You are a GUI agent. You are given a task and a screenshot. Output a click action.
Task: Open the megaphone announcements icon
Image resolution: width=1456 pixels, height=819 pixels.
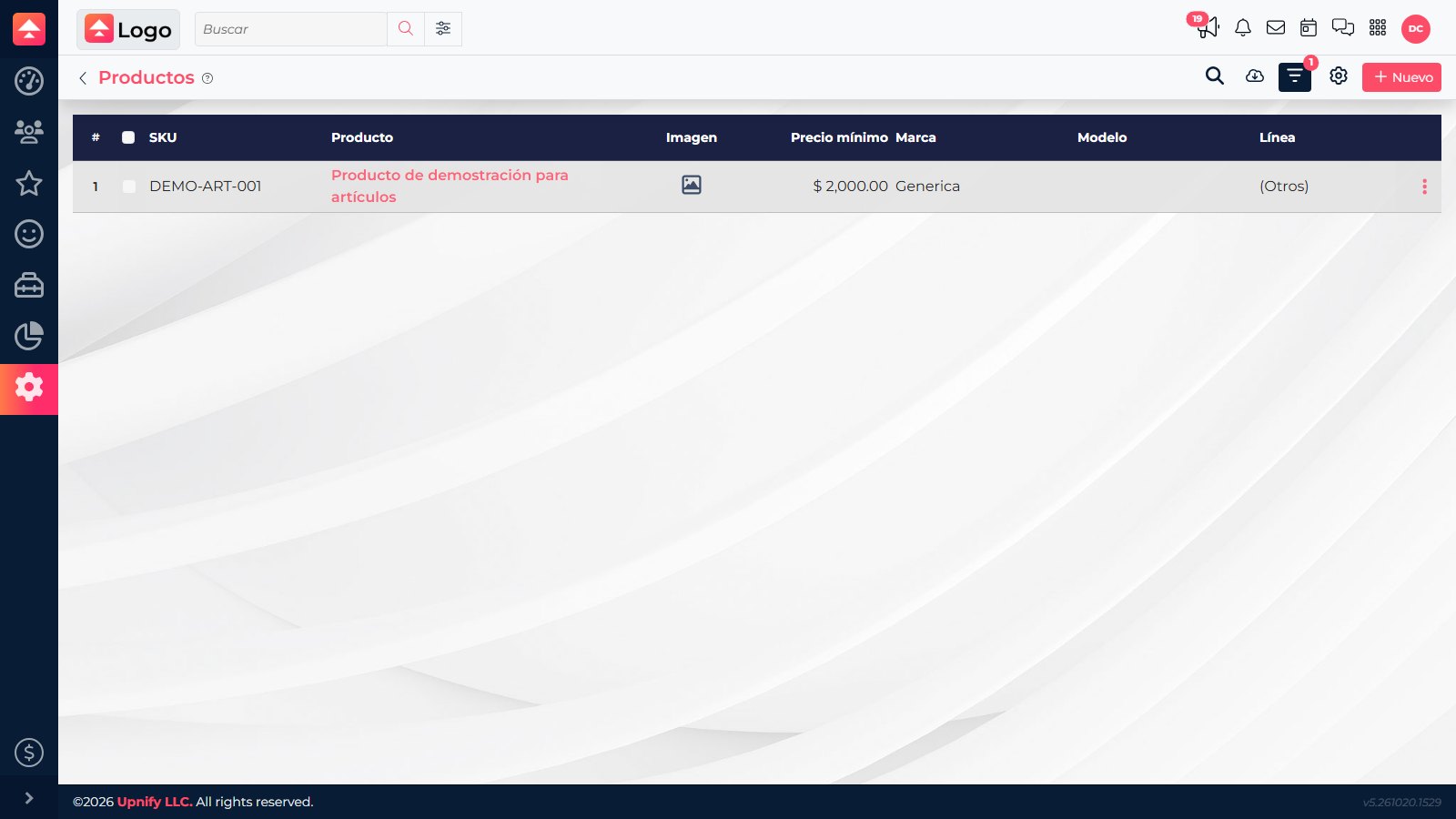1207,27
